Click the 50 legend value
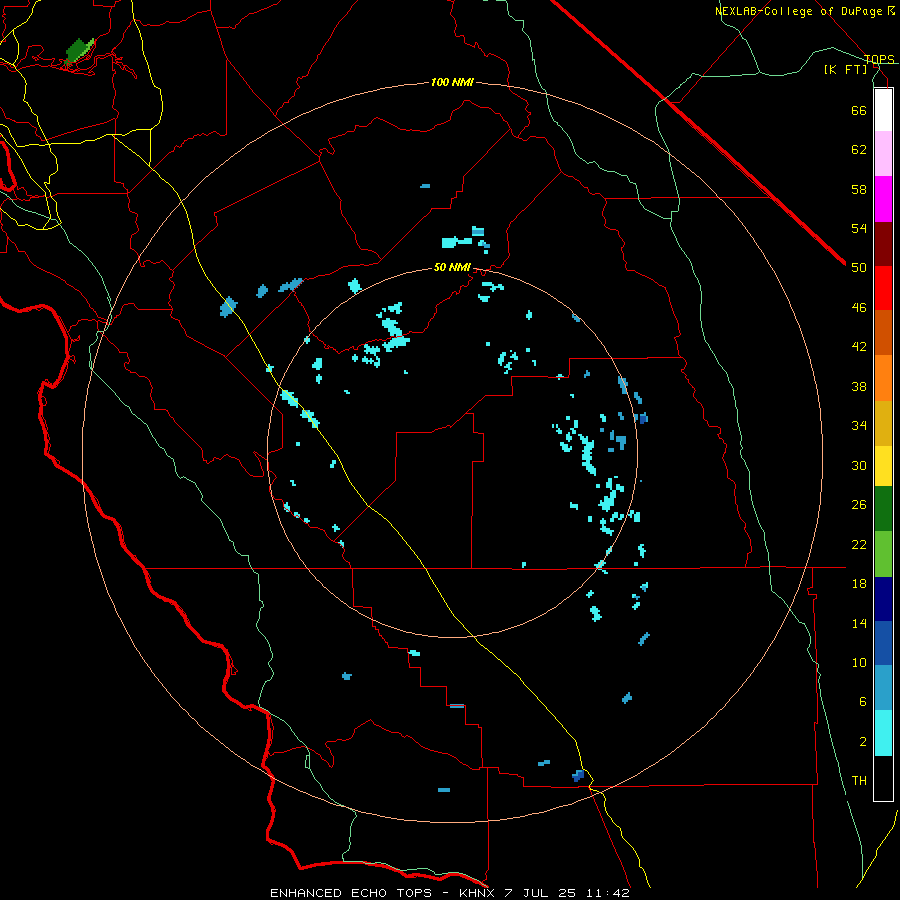Screen dimensions: 900x900 coord(859,268)
